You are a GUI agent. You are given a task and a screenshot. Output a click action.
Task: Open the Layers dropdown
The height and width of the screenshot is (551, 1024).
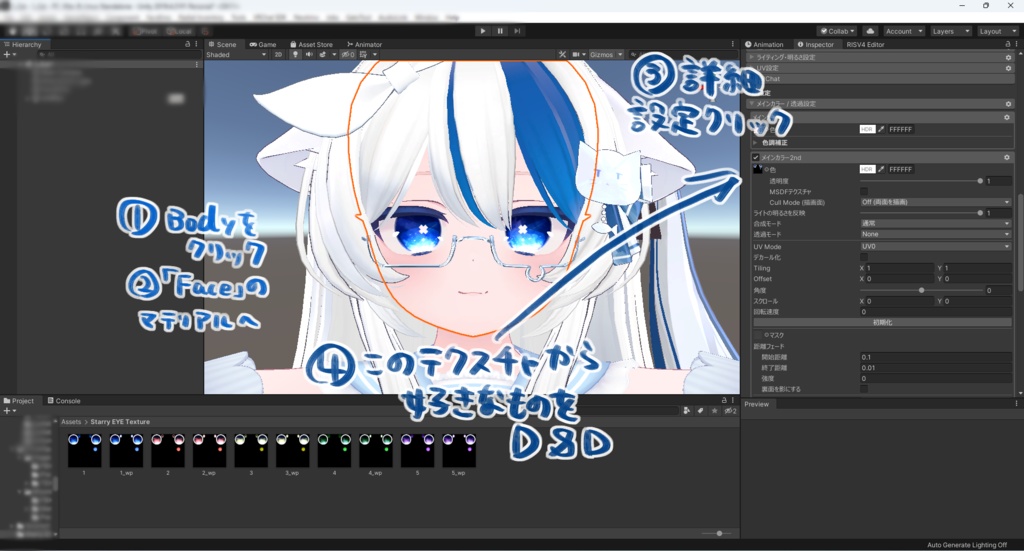point(950,31)
